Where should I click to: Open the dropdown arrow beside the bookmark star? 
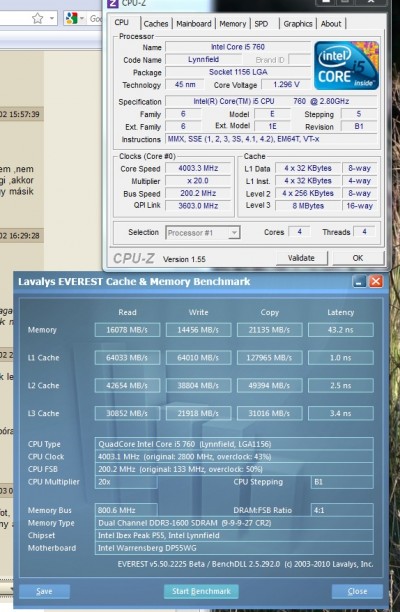click(52, 18)
